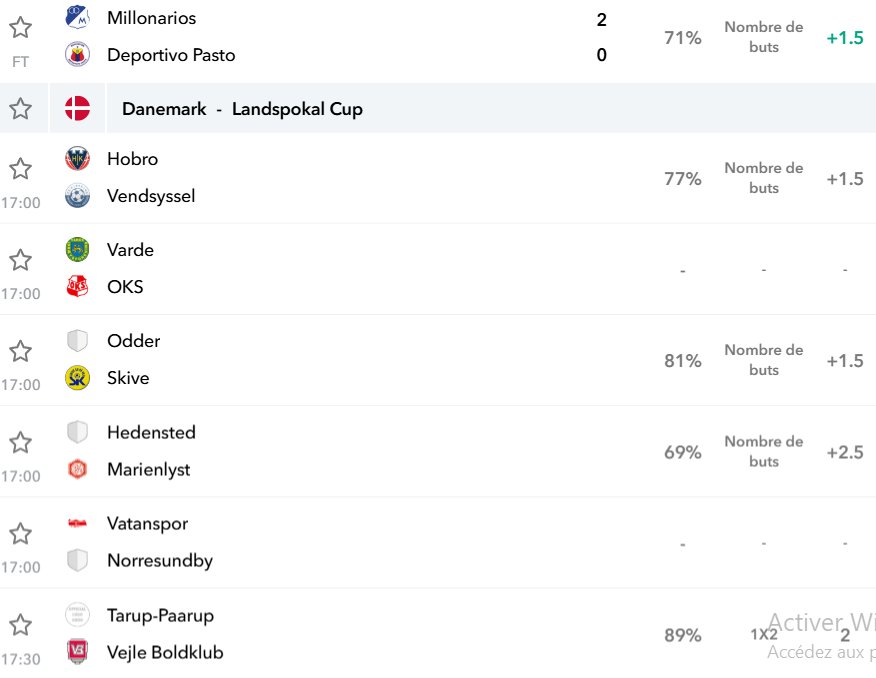Viewport: 876px width, 678px height.
Task: Click the Varde green club logo
Action: pyautogui.click(x=77, y=250)
